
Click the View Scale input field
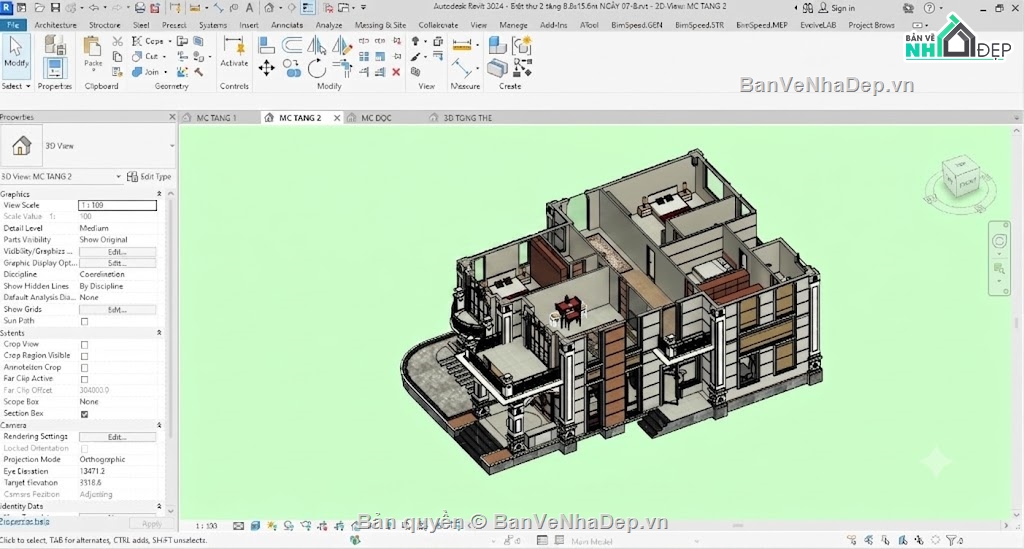[x=118, y=205]
